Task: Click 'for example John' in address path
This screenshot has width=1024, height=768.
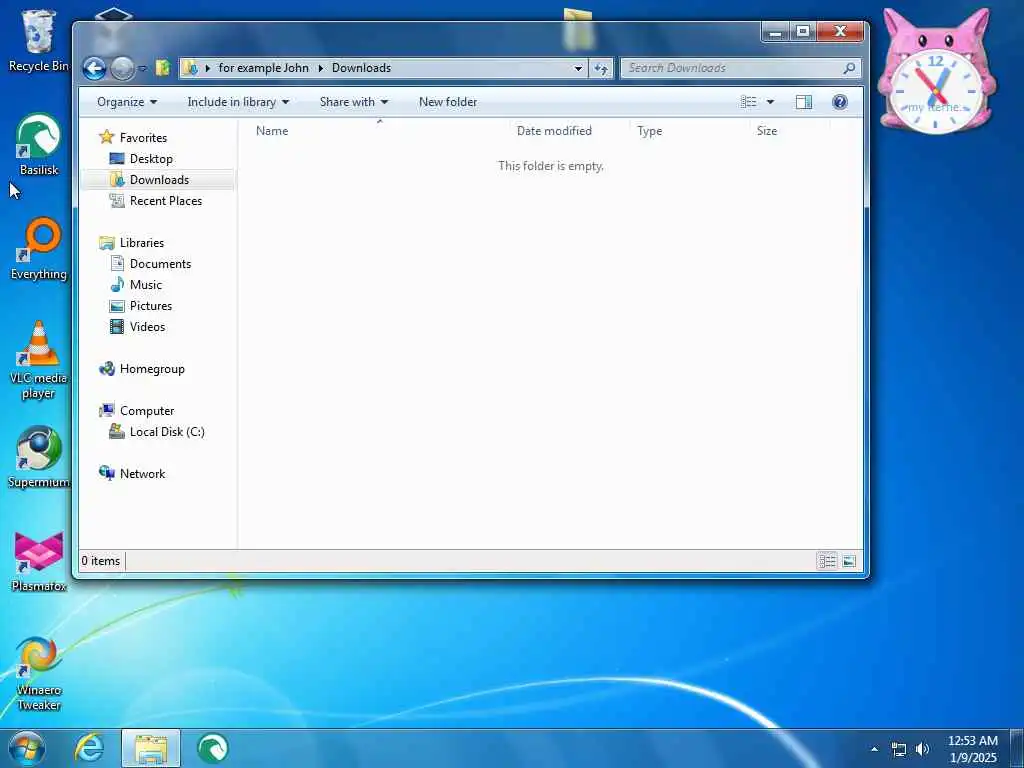Action: click(263, 68)
